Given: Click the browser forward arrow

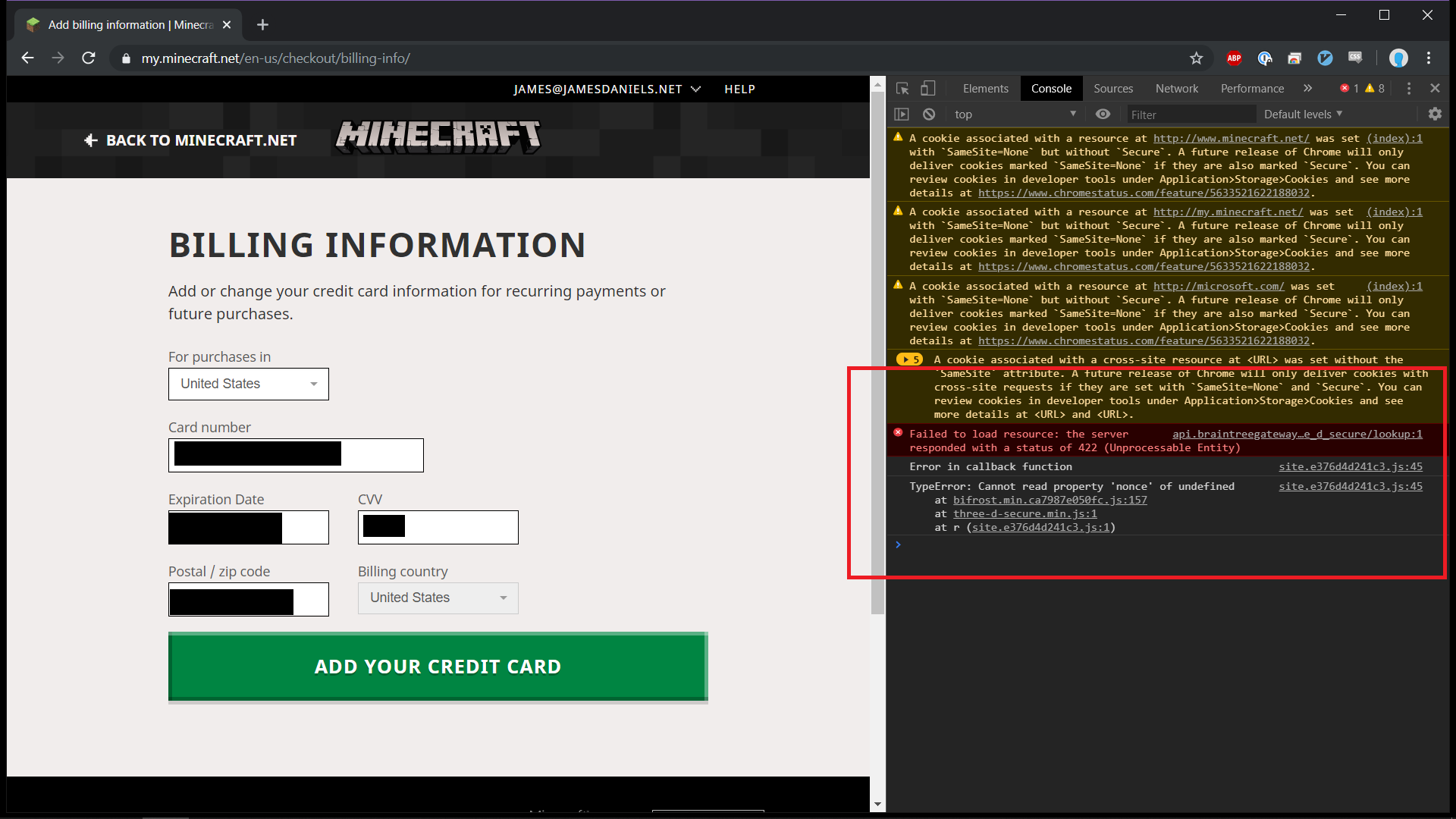Looking at the screenshot, I should [58, 58].
